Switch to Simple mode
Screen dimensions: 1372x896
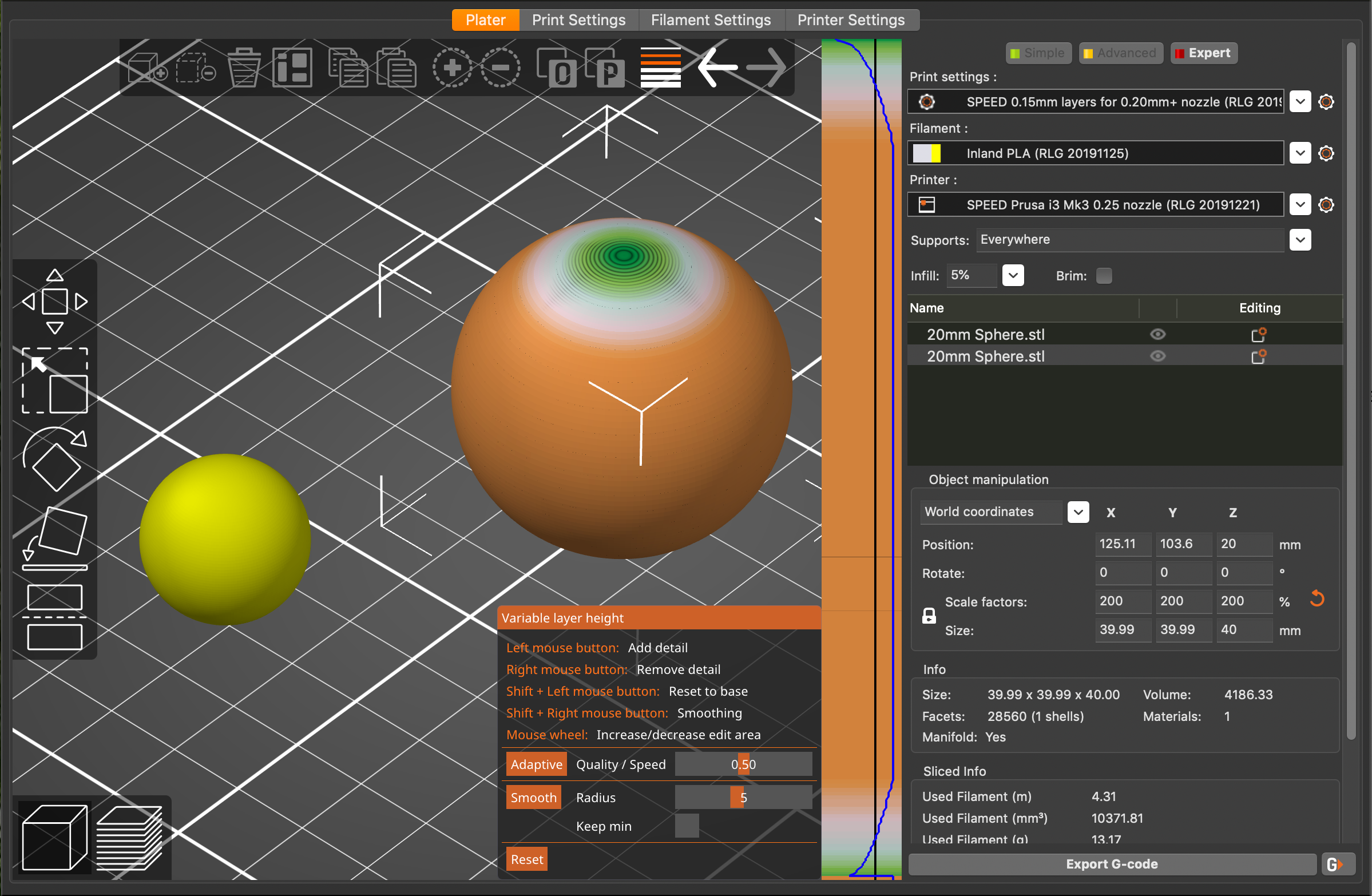coord(1038,53)
